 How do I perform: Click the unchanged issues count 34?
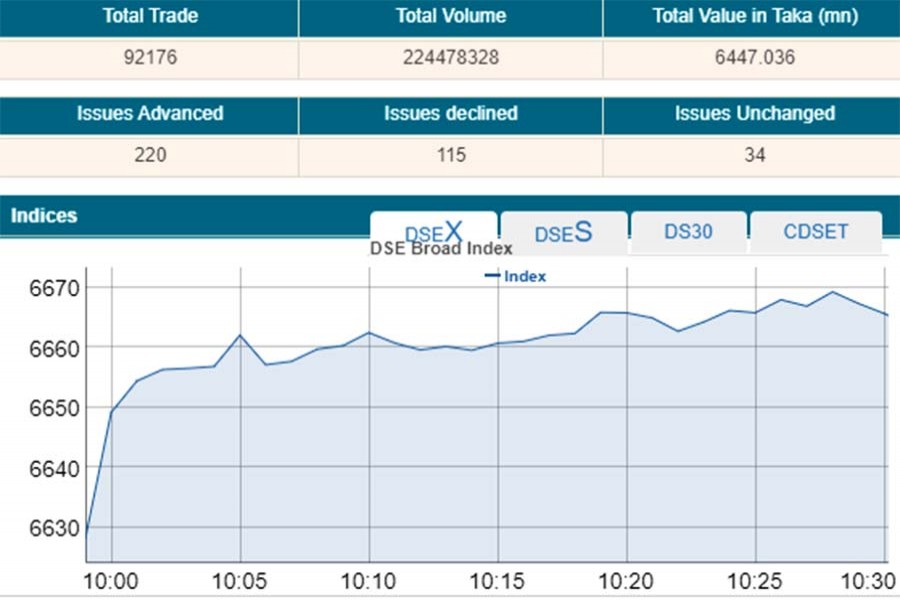pos(751,155)
